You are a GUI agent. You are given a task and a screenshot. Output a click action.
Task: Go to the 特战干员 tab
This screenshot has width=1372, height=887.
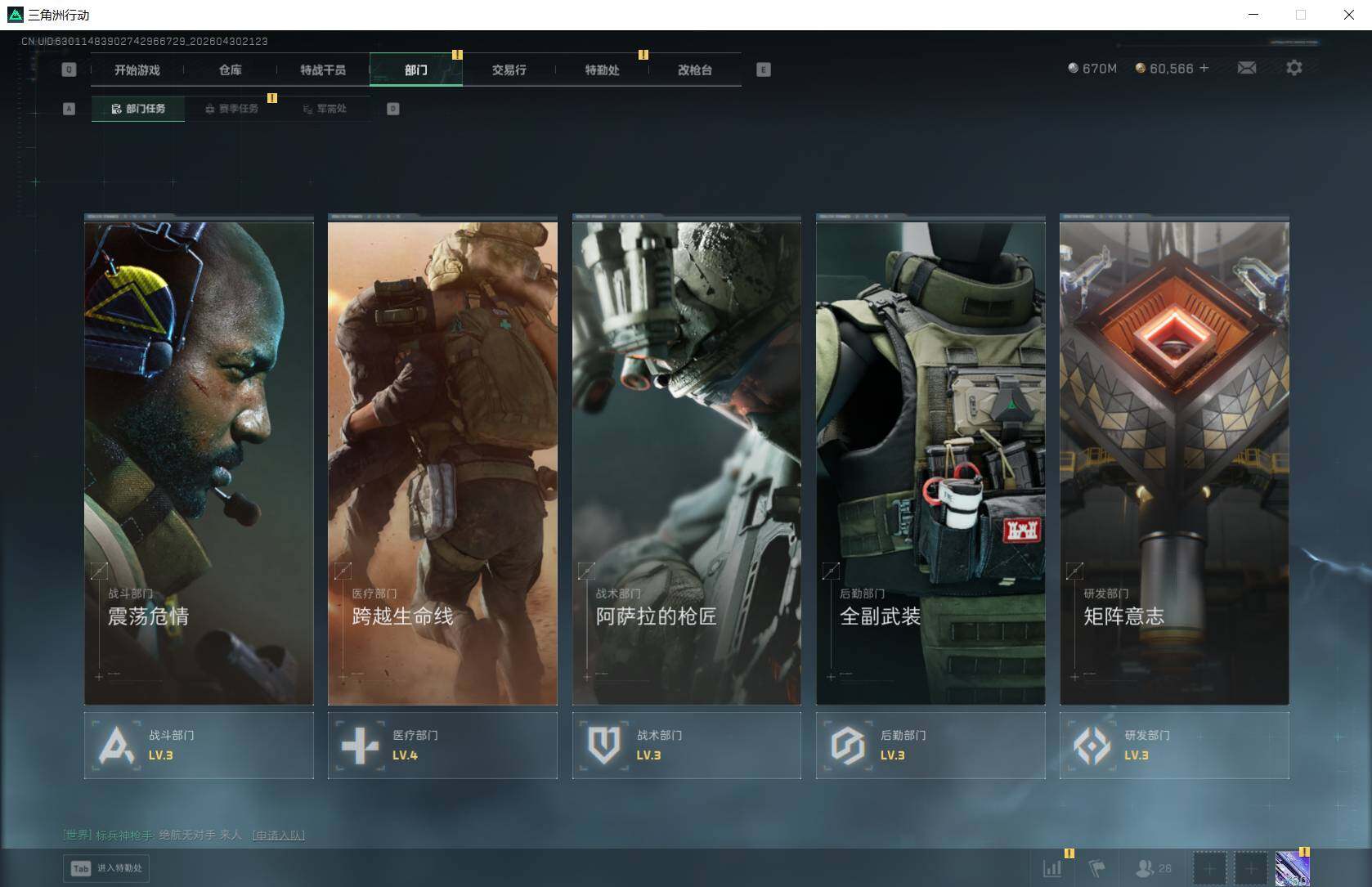tap(323, 70)
